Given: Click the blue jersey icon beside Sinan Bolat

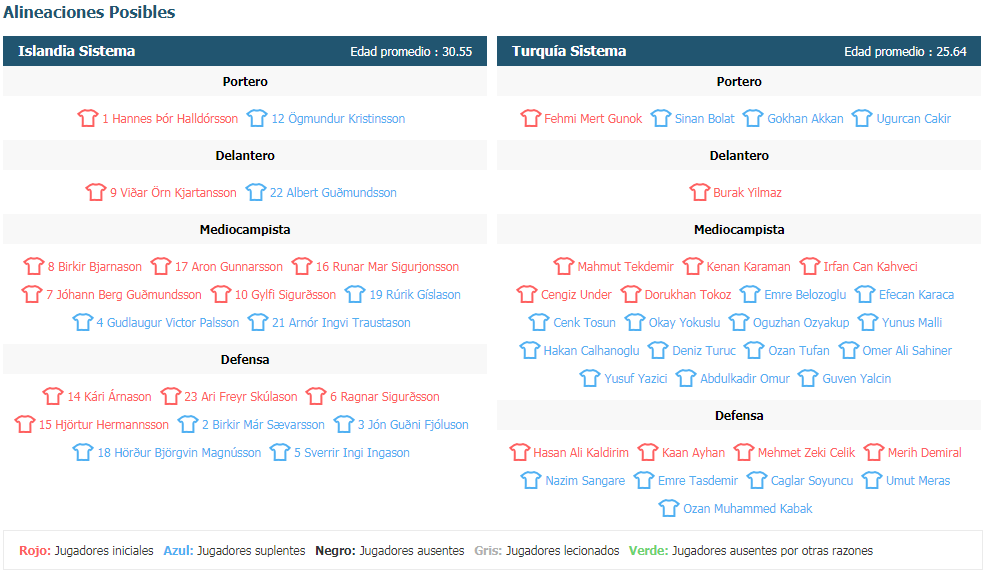Looking at the screenshot, I should (x=661, y=118).
